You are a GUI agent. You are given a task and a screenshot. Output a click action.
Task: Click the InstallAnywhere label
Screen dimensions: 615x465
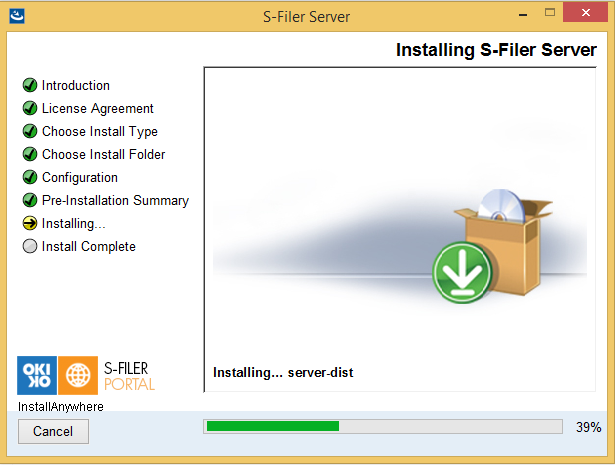pos(61,407)
